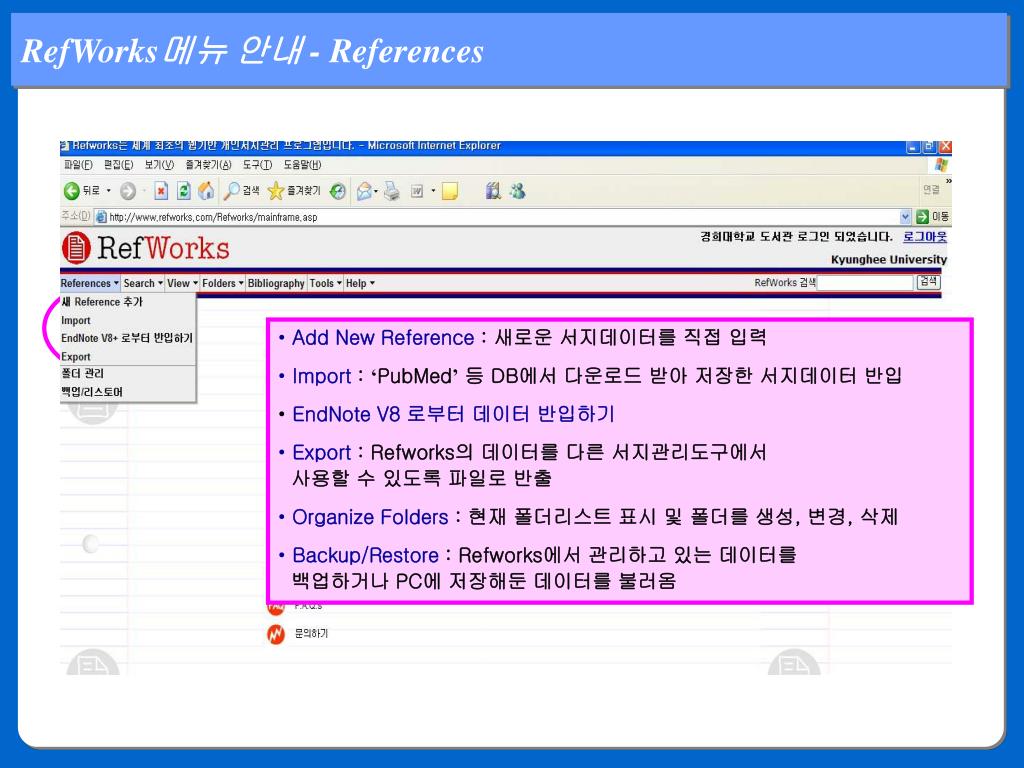Open the Bibliography menu item
This screenshot has height=768, width=1024.
[276, 283]
